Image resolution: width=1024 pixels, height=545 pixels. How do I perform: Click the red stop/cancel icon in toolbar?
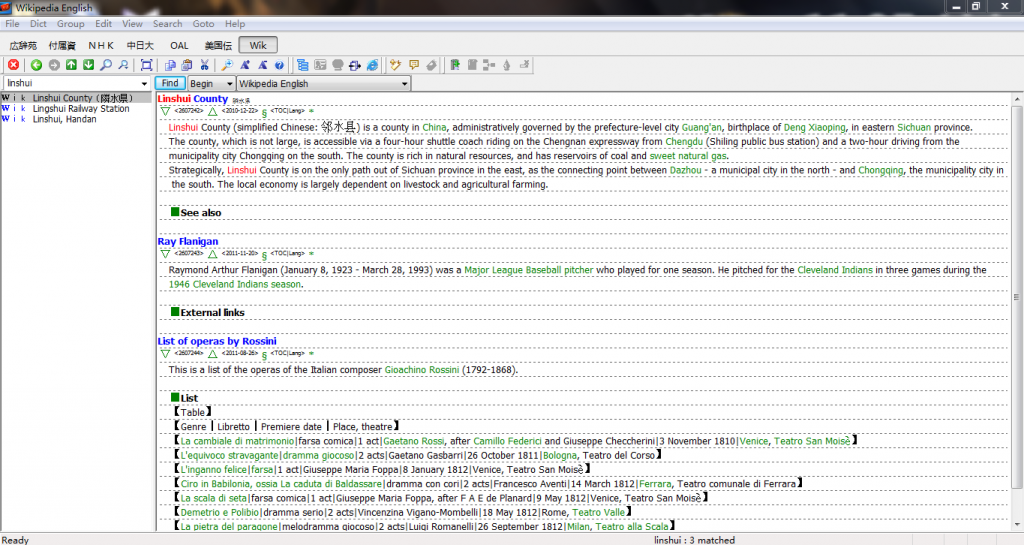click(x=13, y=65)
